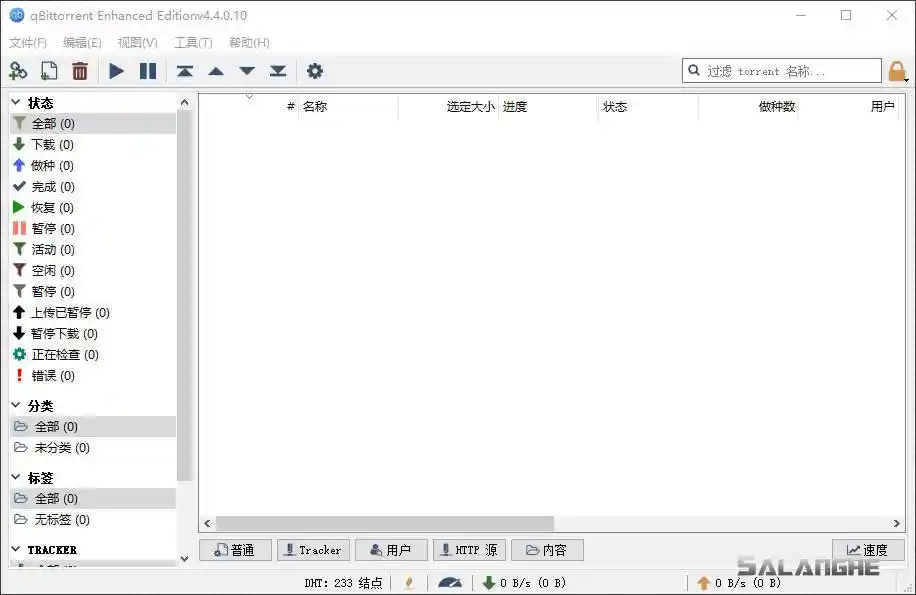Screen dimensions: 916x595
Task: Select 未分类 under the 分类 section
Action: pyautogui.click(x=58, y=447)
